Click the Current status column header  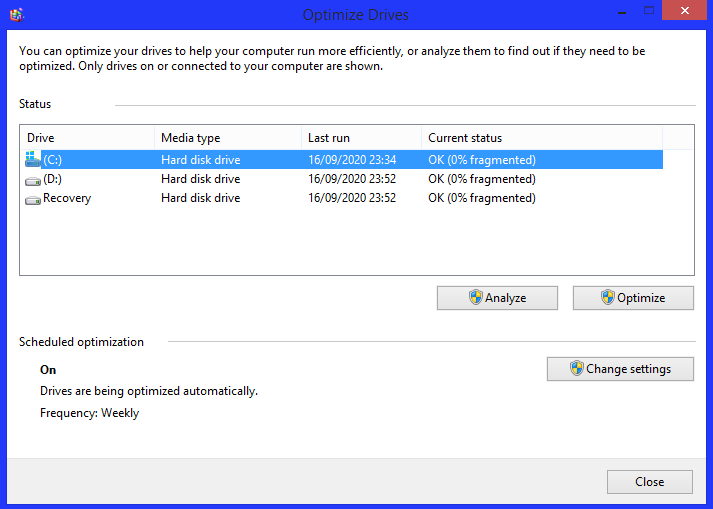540,137
